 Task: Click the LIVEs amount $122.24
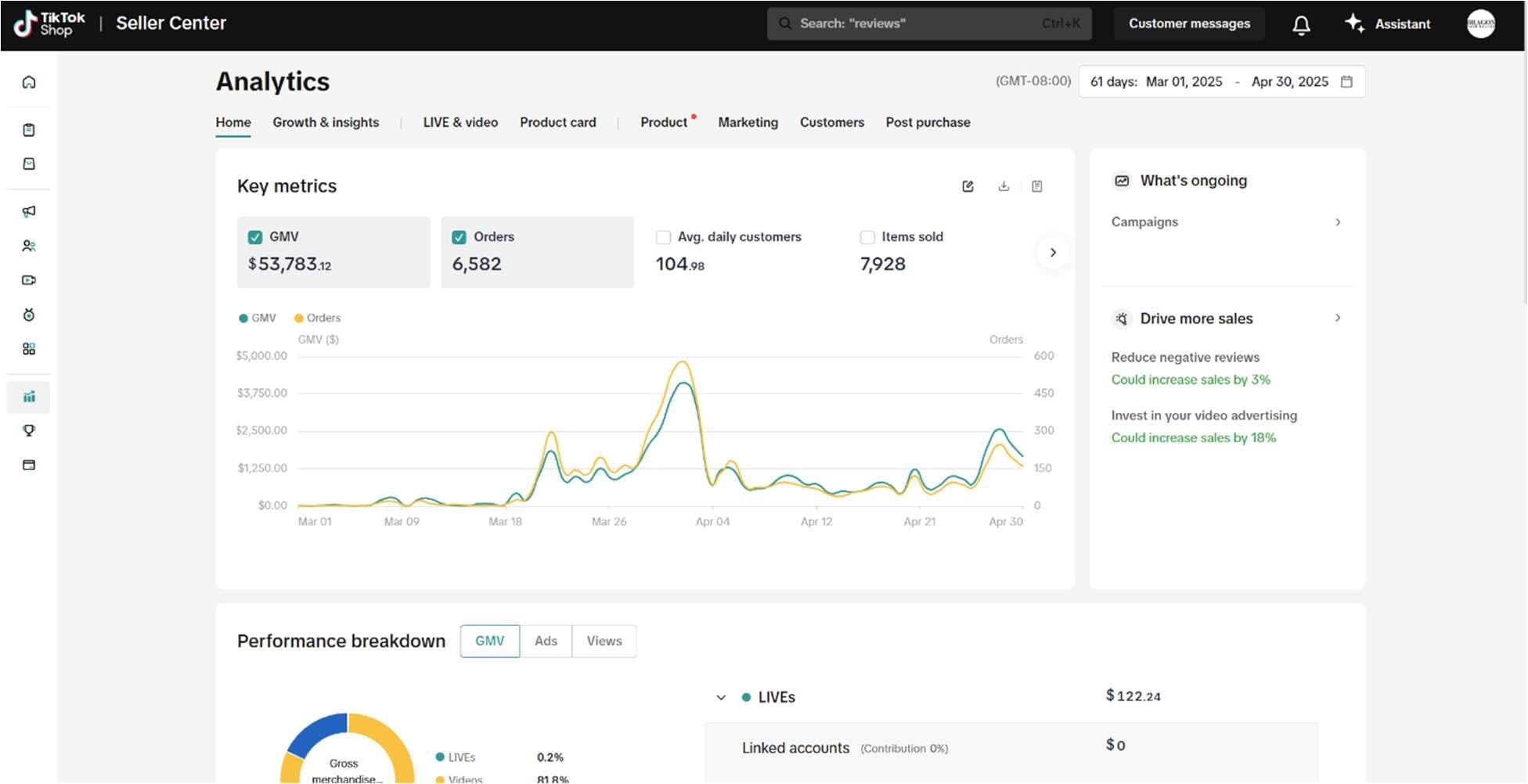(x=1133, y=696)
